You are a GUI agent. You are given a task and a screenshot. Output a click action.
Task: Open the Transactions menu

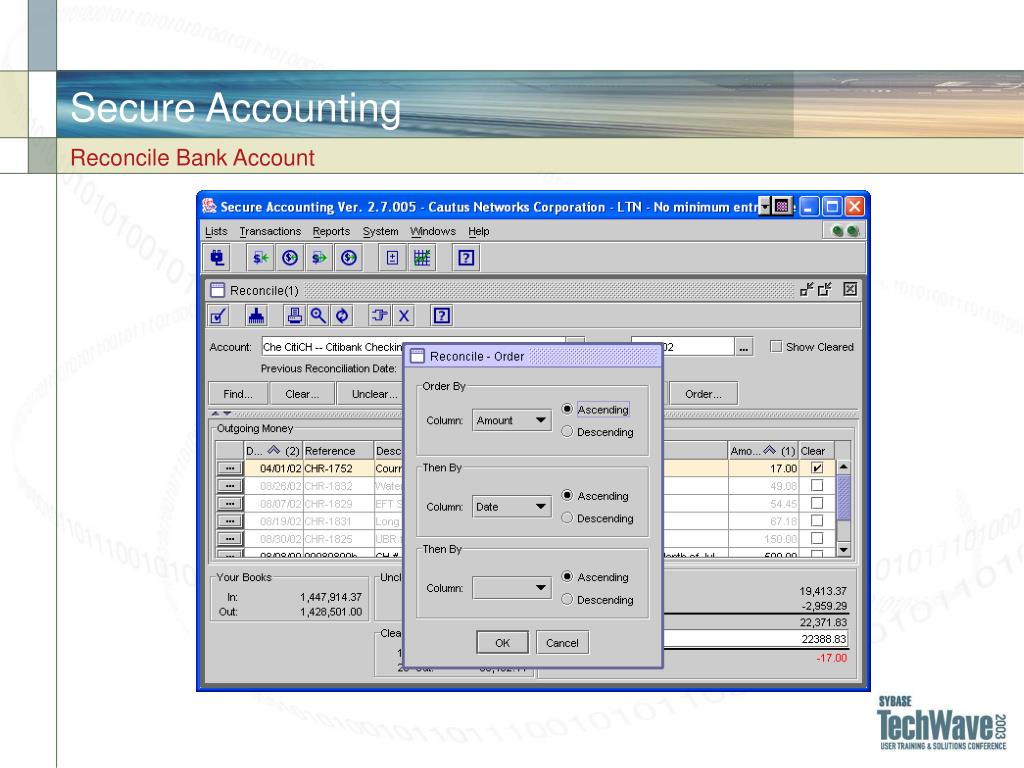click(270, 231)
